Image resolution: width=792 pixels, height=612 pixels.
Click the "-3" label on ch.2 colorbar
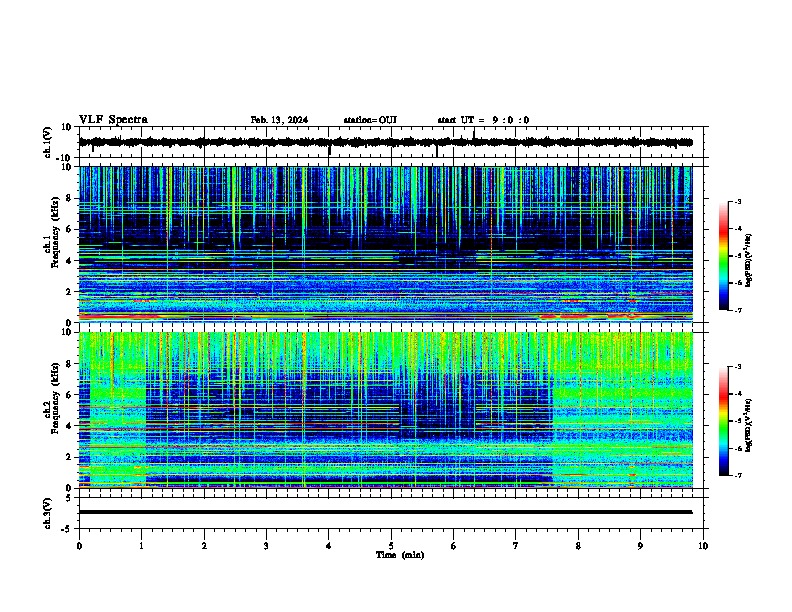pos(737,367)
